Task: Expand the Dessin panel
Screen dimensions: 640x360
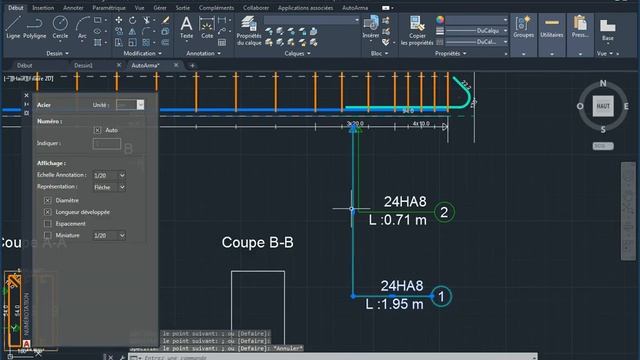Action: (58, 53)
